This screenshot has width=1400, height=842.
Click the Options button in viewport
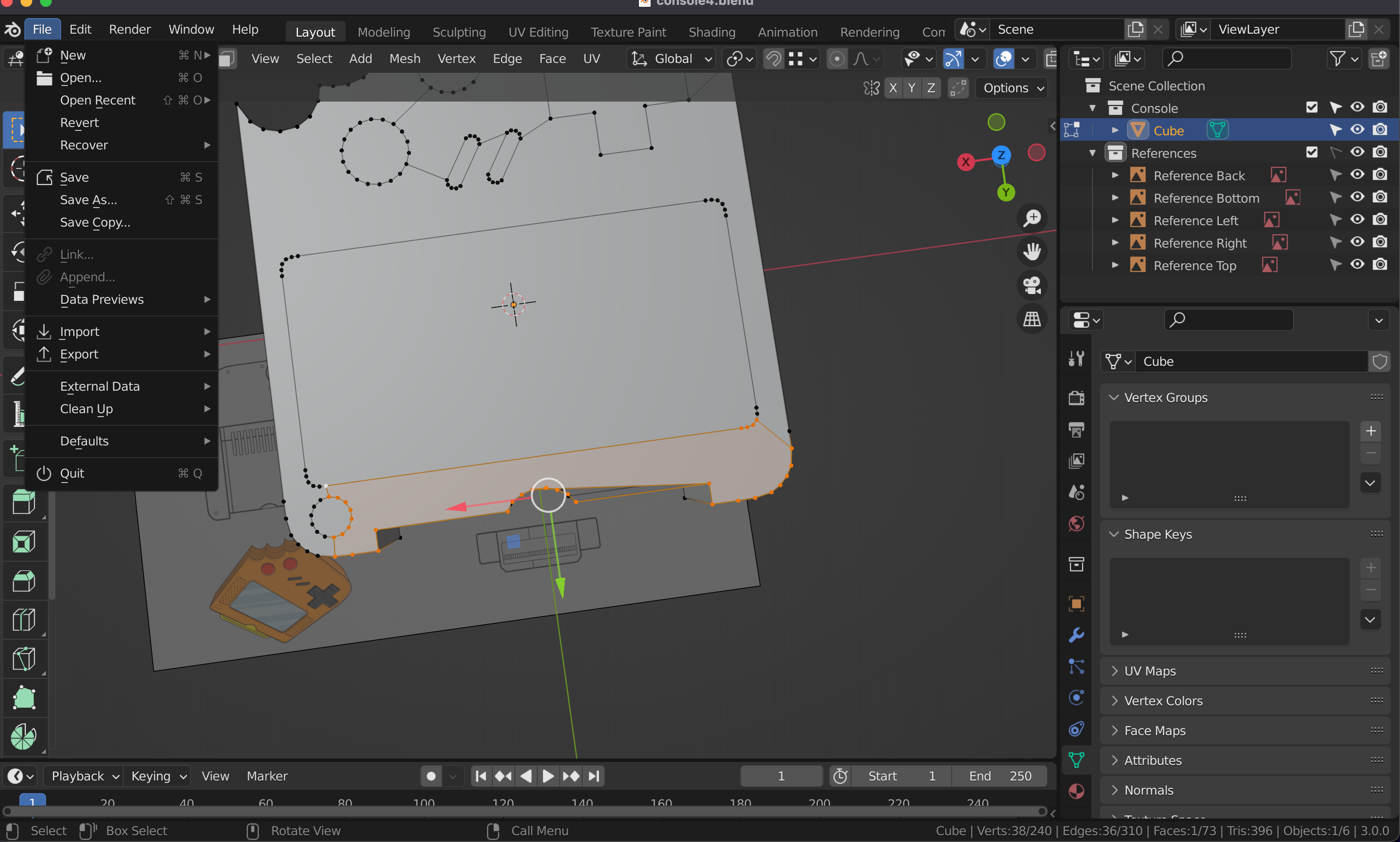point(1012,88)
